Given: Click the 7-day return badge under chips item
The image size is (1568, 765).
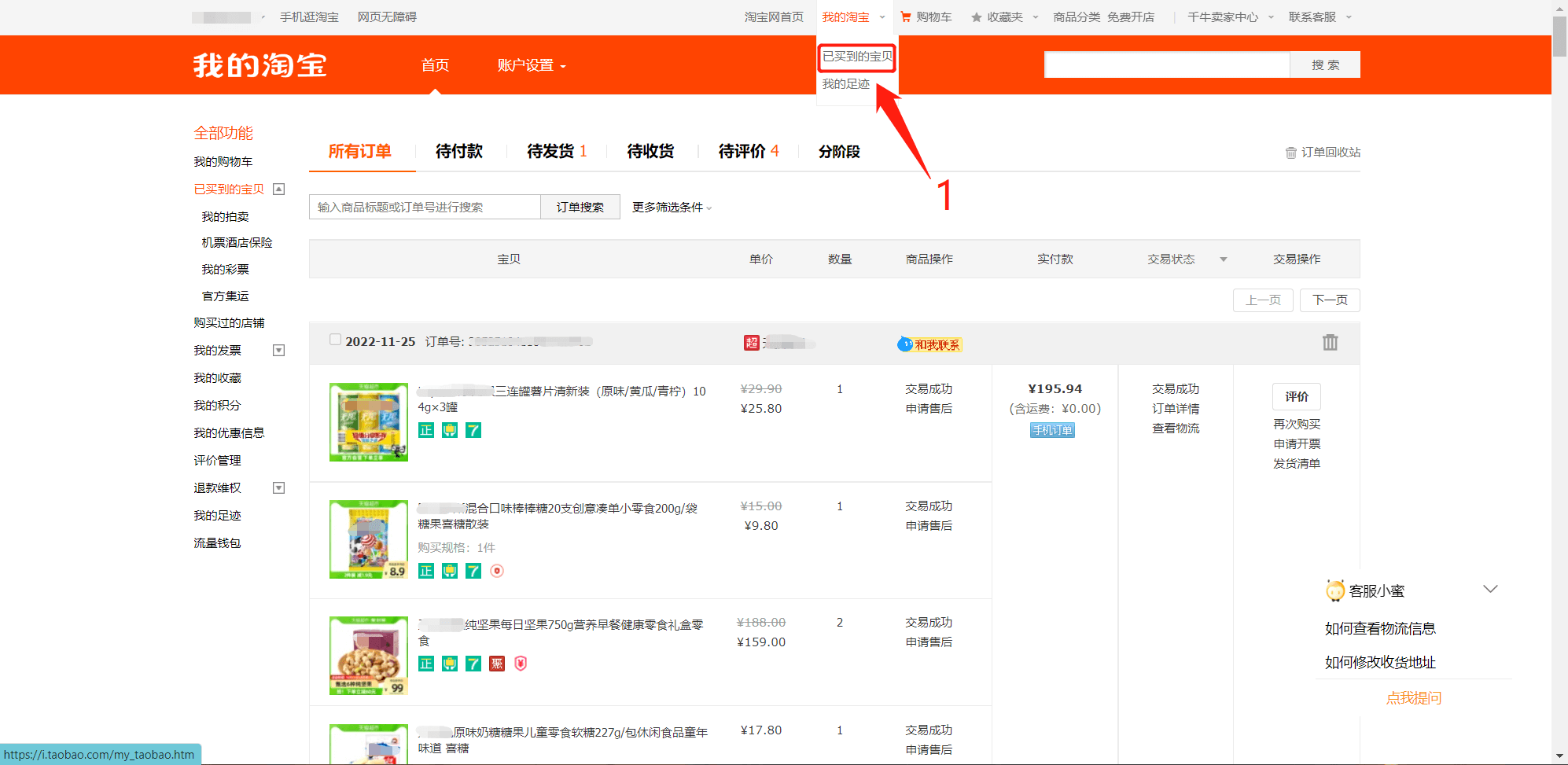Looking at the screenshot, I should tap(473, 430).
